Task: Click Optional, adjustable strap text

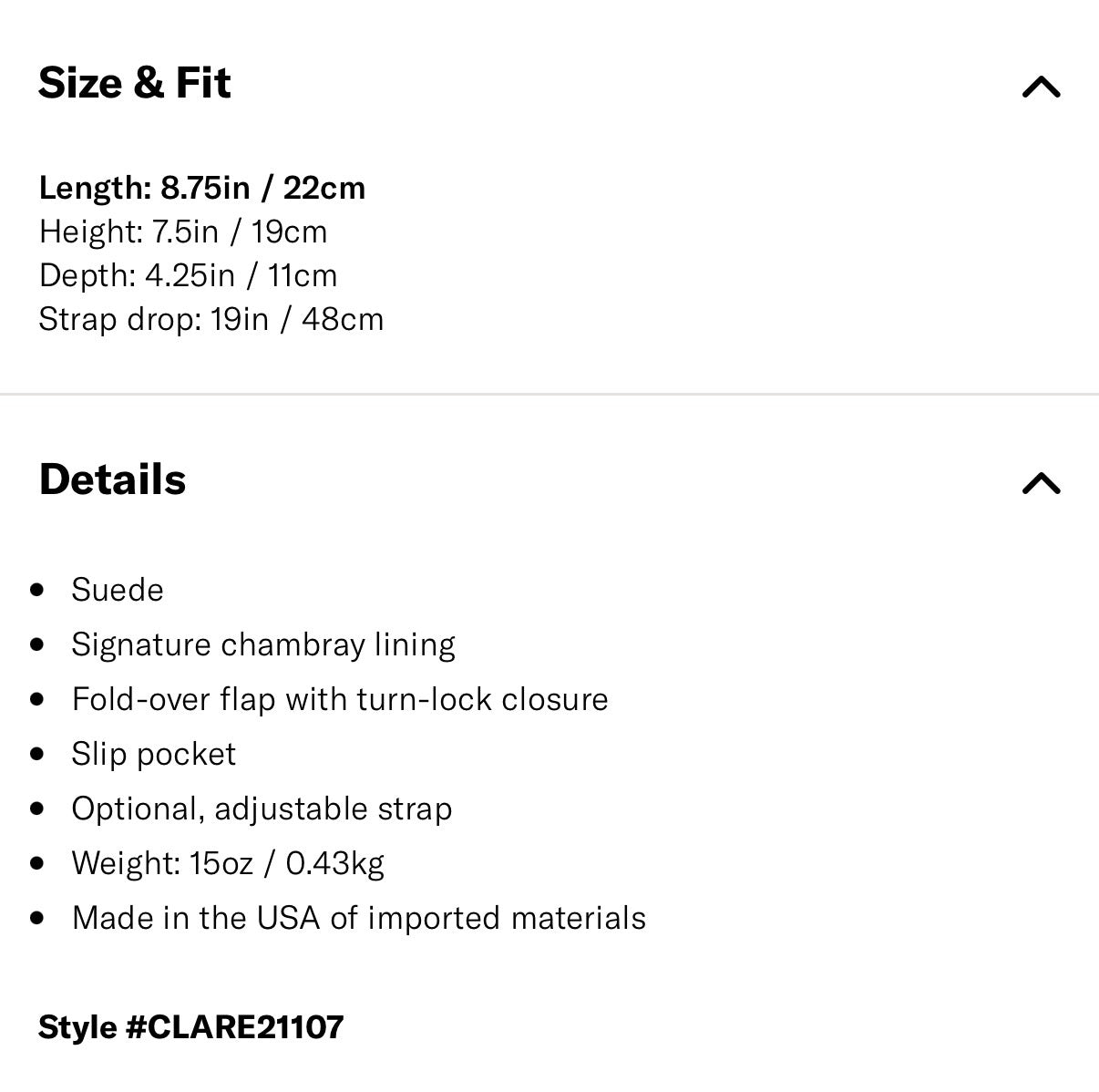Action: (262, 809)
